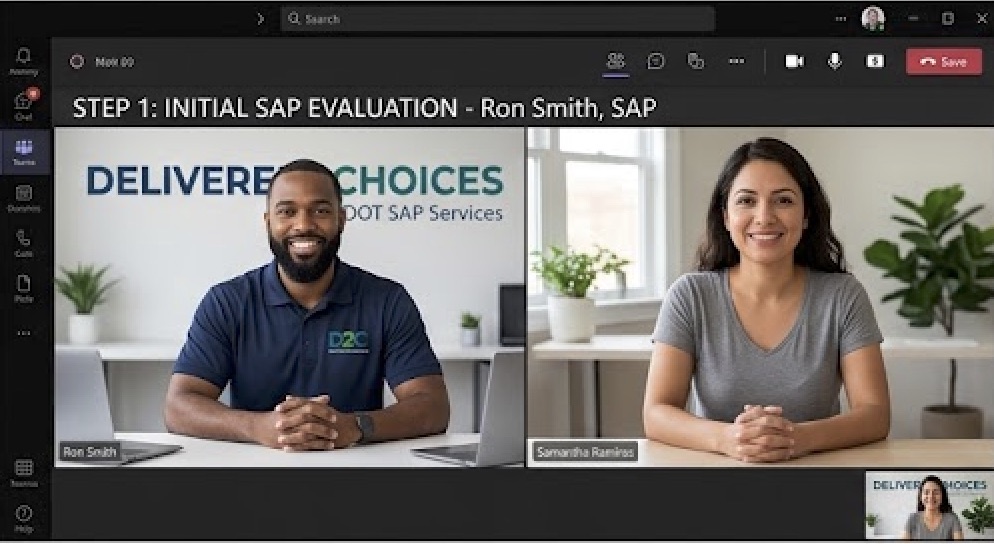
Task: Click the STEP 1 INITIAL SAP EVALUATION heading
Action: click(x=365, y=108)
